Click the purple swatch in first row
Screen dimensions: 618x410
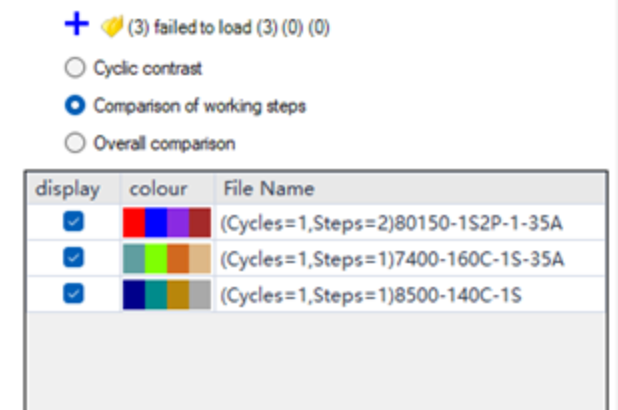(178, 222)
